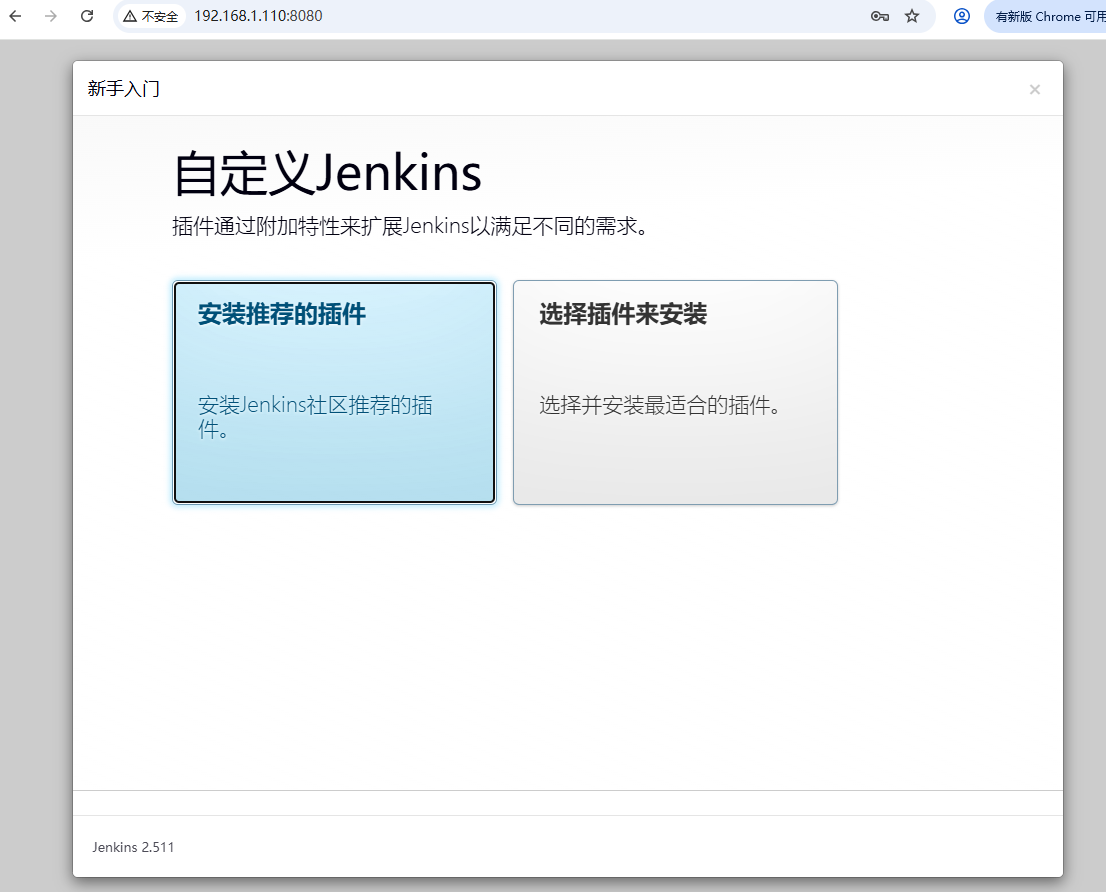Viewport: 1106px width, 892px height.
Task: Bookmark this page with the star icon
Action: click(912, 16)
